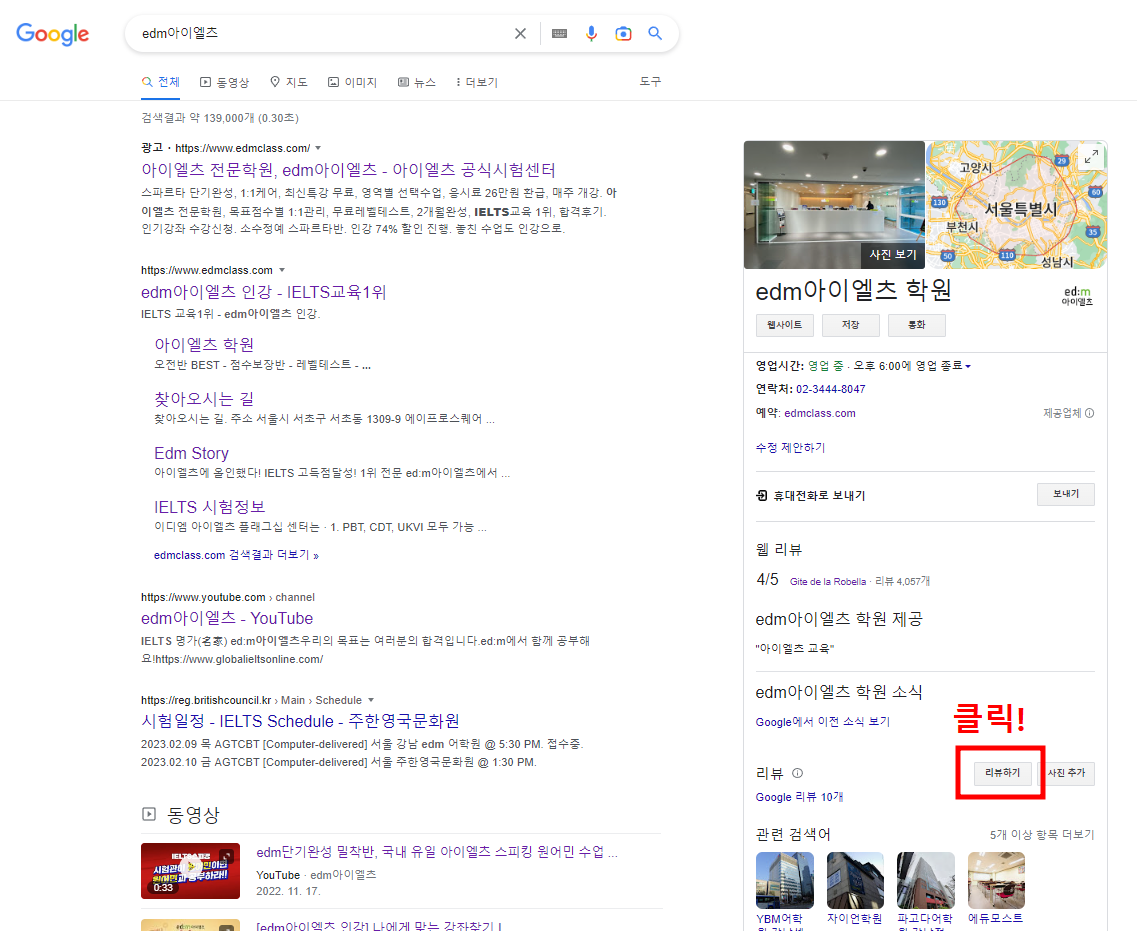Start voice search with the microphone icon
1137x931 pixels.
tap(592, 33)
